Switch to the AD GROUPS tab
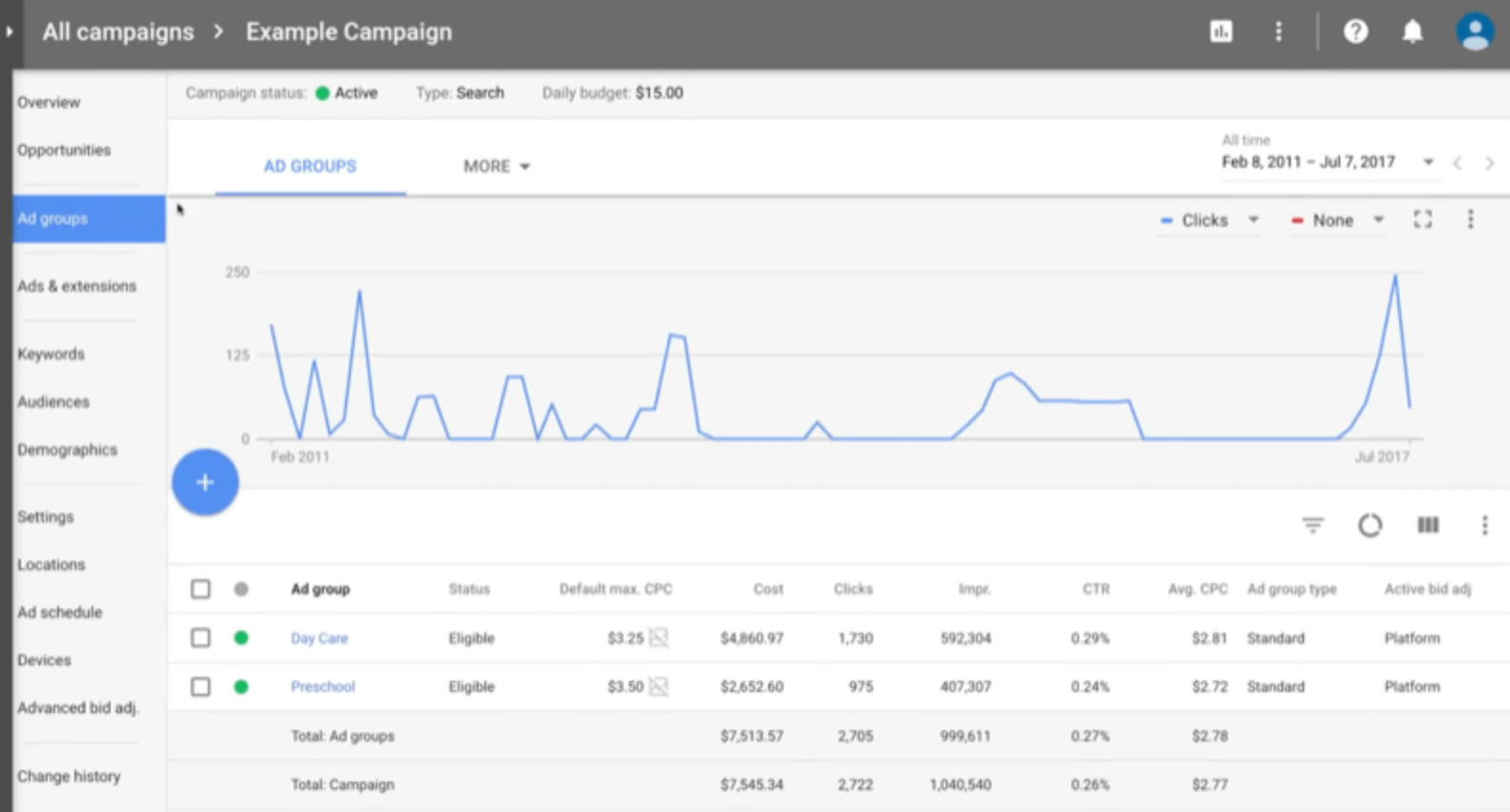The height and width of the screenshot is (812, 1510). coord(310,166)
